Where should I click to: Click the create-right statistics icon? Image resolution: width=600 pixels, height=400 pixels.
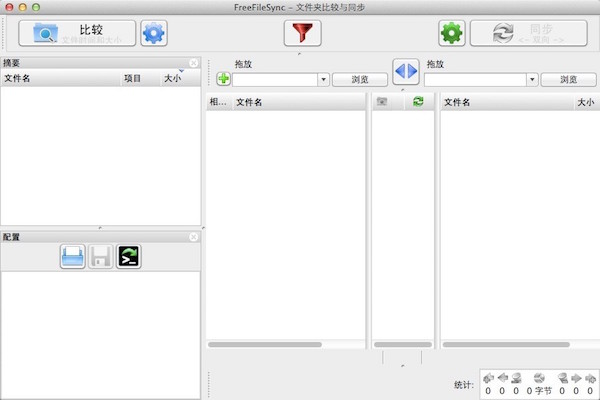coord(590,378)
